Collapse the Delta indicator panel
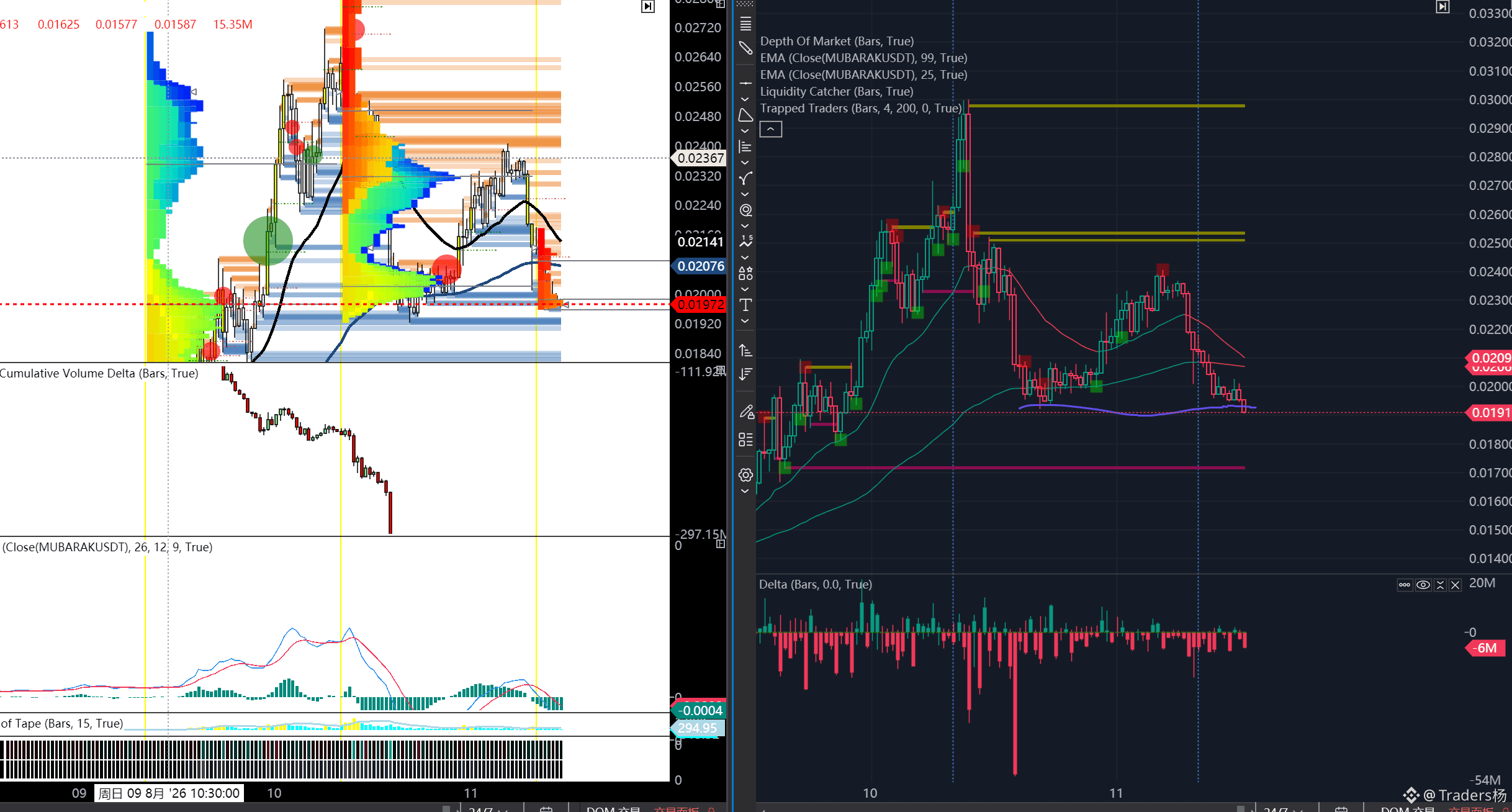1512x812 pixels. (x=1441, y=585)
